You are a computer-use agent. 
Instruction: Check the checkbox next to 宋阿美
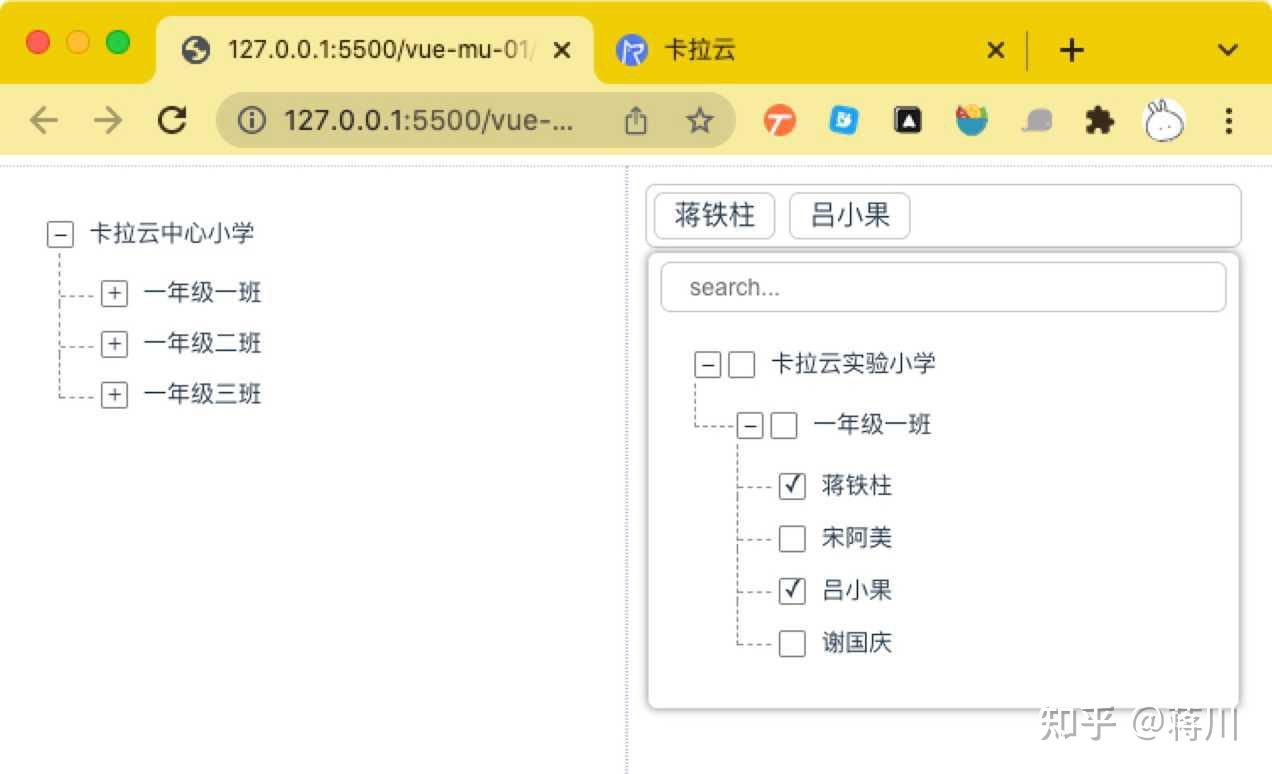[x=791, y=538]
